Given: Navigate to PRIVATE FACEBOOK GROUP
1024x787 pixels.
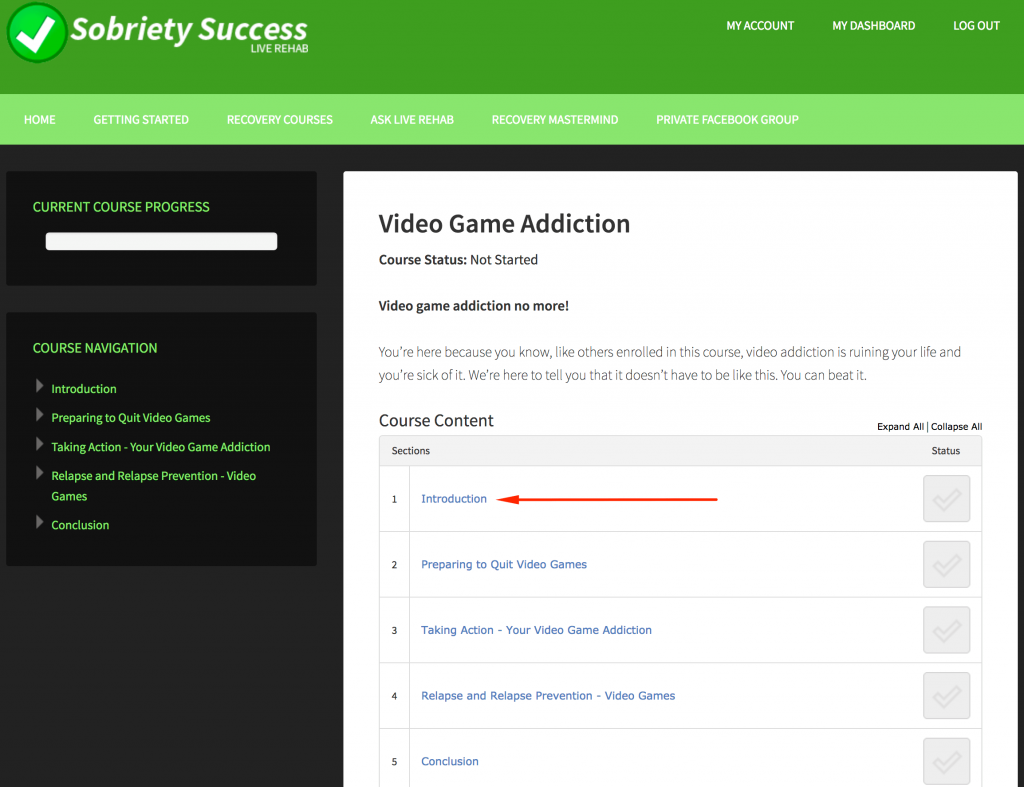Looking at the screenshot, I should [x=727, y=119].
